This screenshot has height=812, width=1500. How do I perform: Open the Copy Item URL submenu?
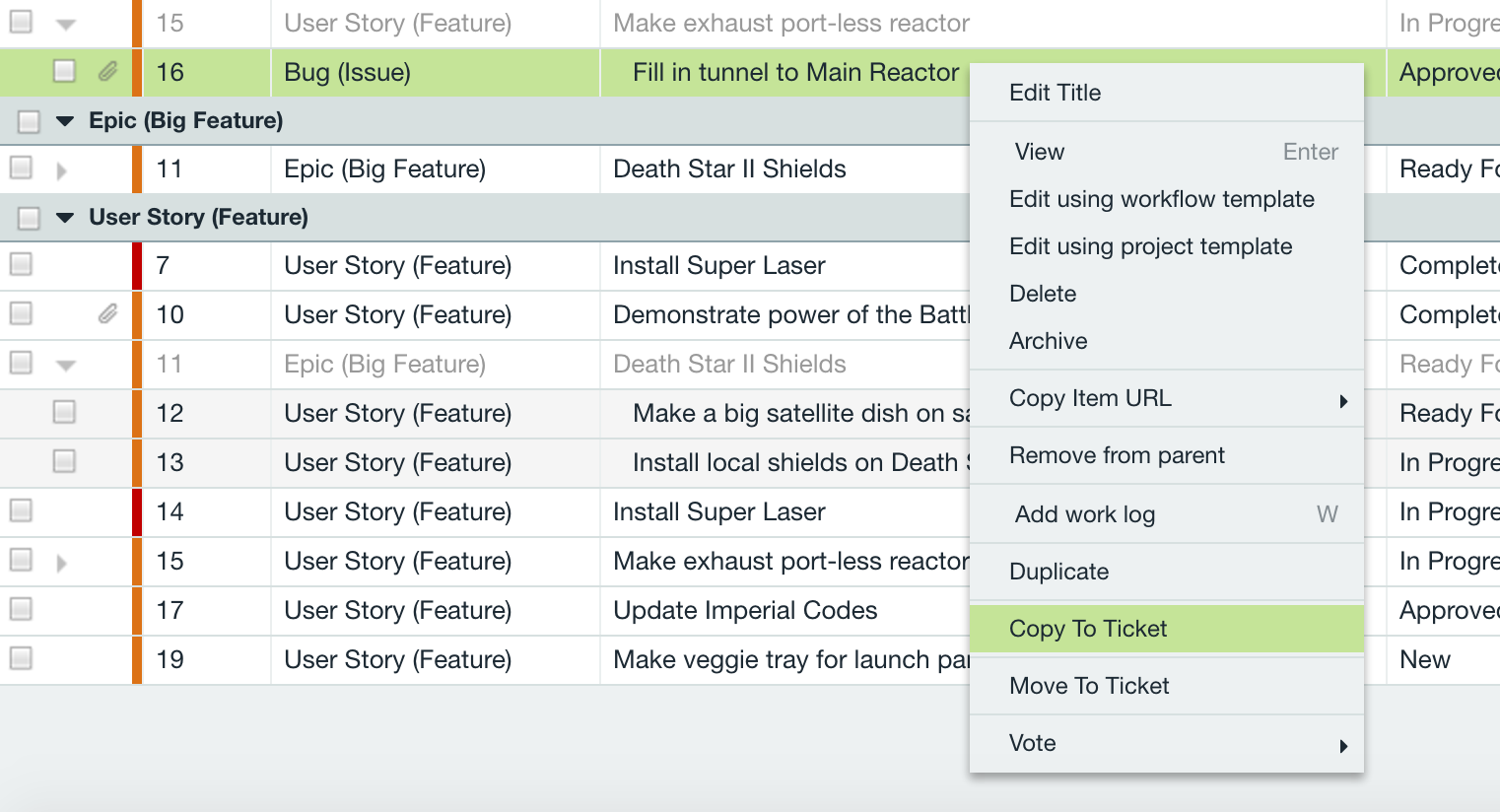coord(1090,398)
